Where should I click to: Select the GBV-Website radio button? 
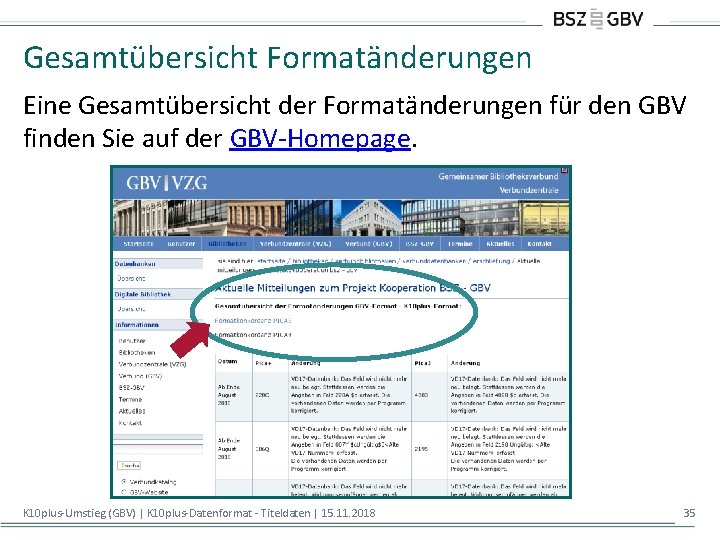[x=124, y=492]
